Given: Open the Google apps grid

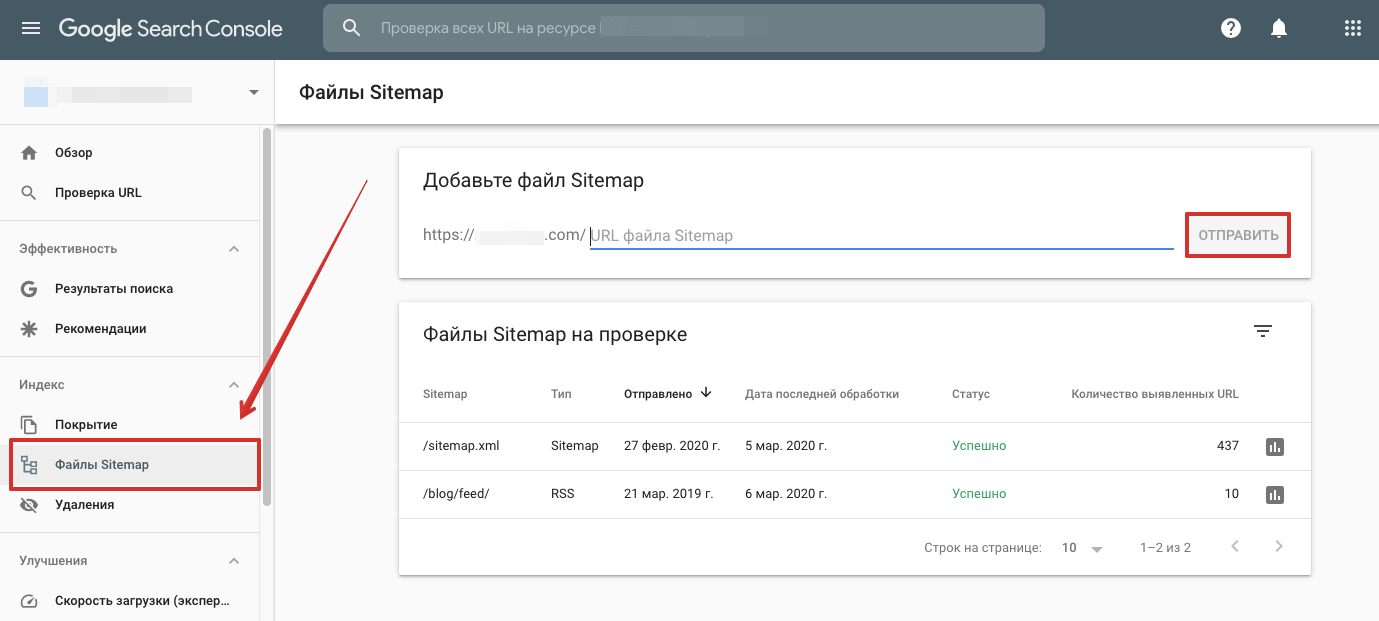Looking at the screenshot, I should 1353,27.
